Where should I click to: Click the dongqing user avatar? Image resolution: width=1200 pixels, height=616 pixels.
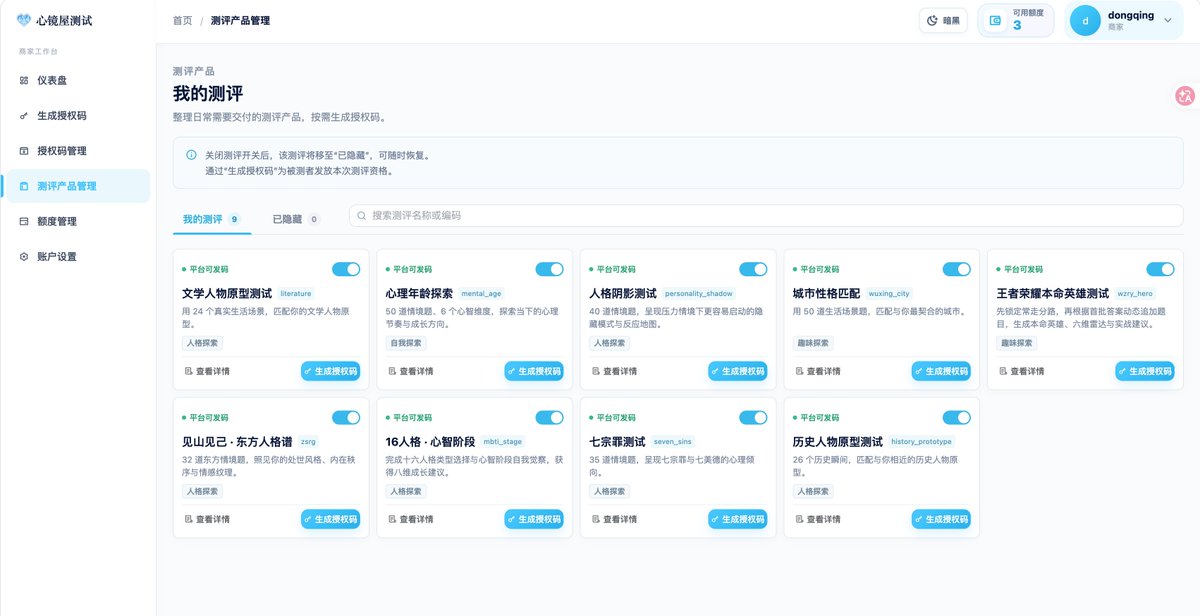(1085, 20)
